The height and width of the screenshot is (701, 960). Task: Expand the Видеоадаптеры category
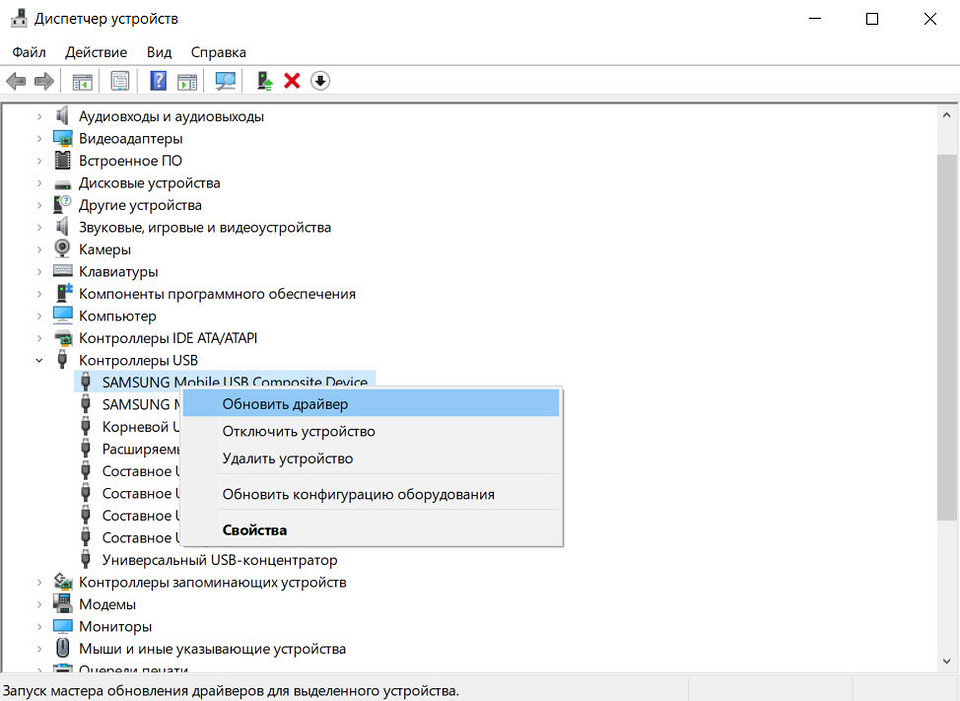pos(40,138)
